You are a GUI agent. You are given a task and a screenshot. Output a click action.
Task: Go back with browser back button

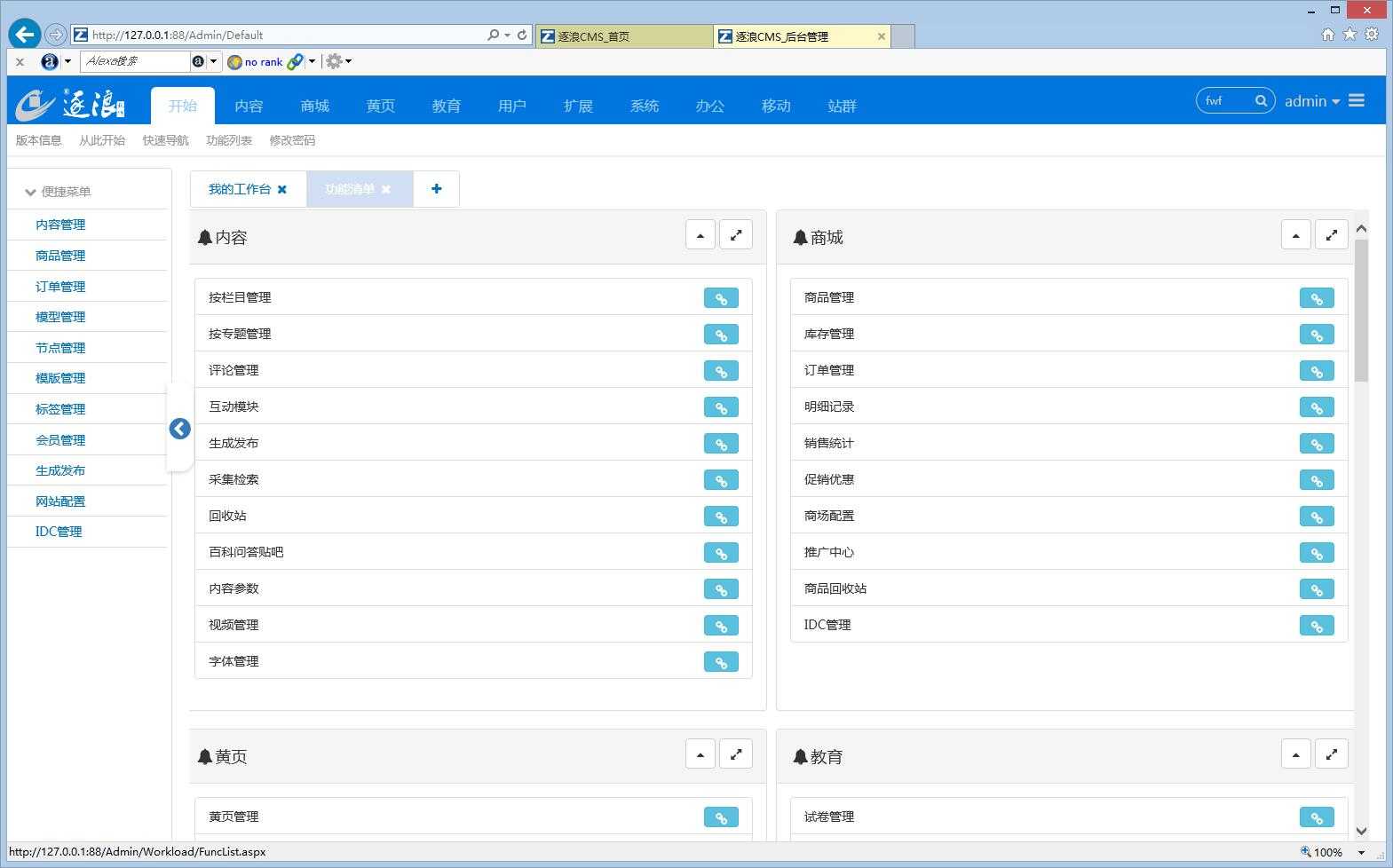25,34
